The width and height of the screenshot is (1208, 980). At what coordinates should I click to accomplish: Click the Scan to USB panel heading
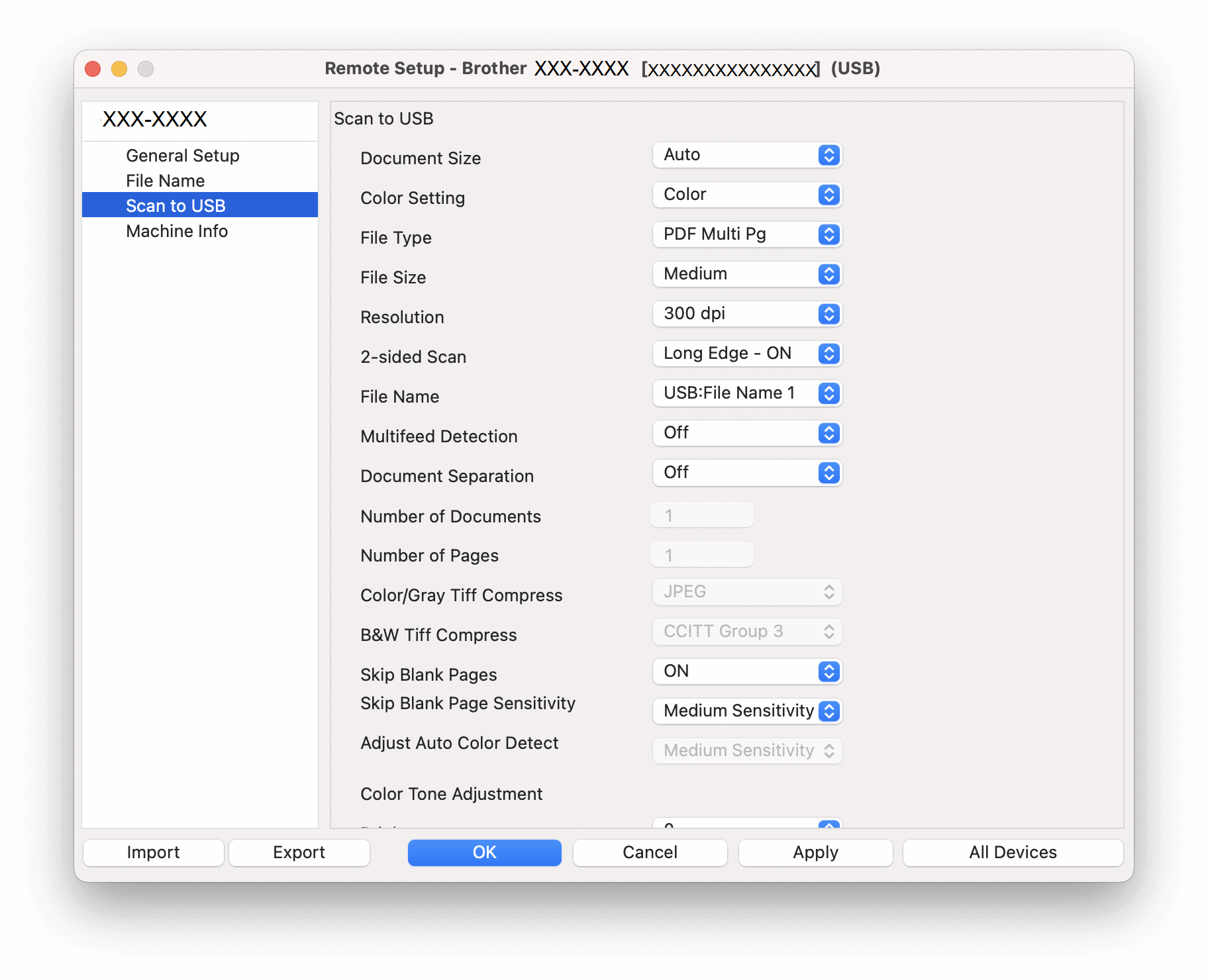pyautogui.click(x=383, y=119)
